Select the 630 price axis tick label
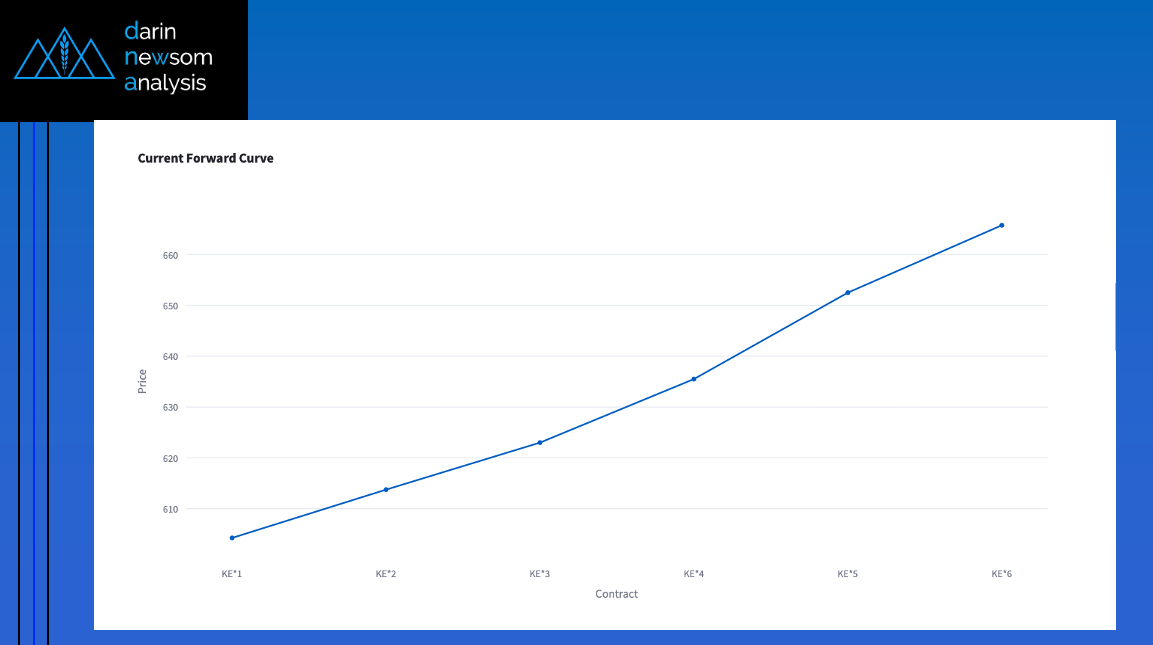The height and width of the screenshot is (645, 1153). pyautogui.click(x=169, y=408)
